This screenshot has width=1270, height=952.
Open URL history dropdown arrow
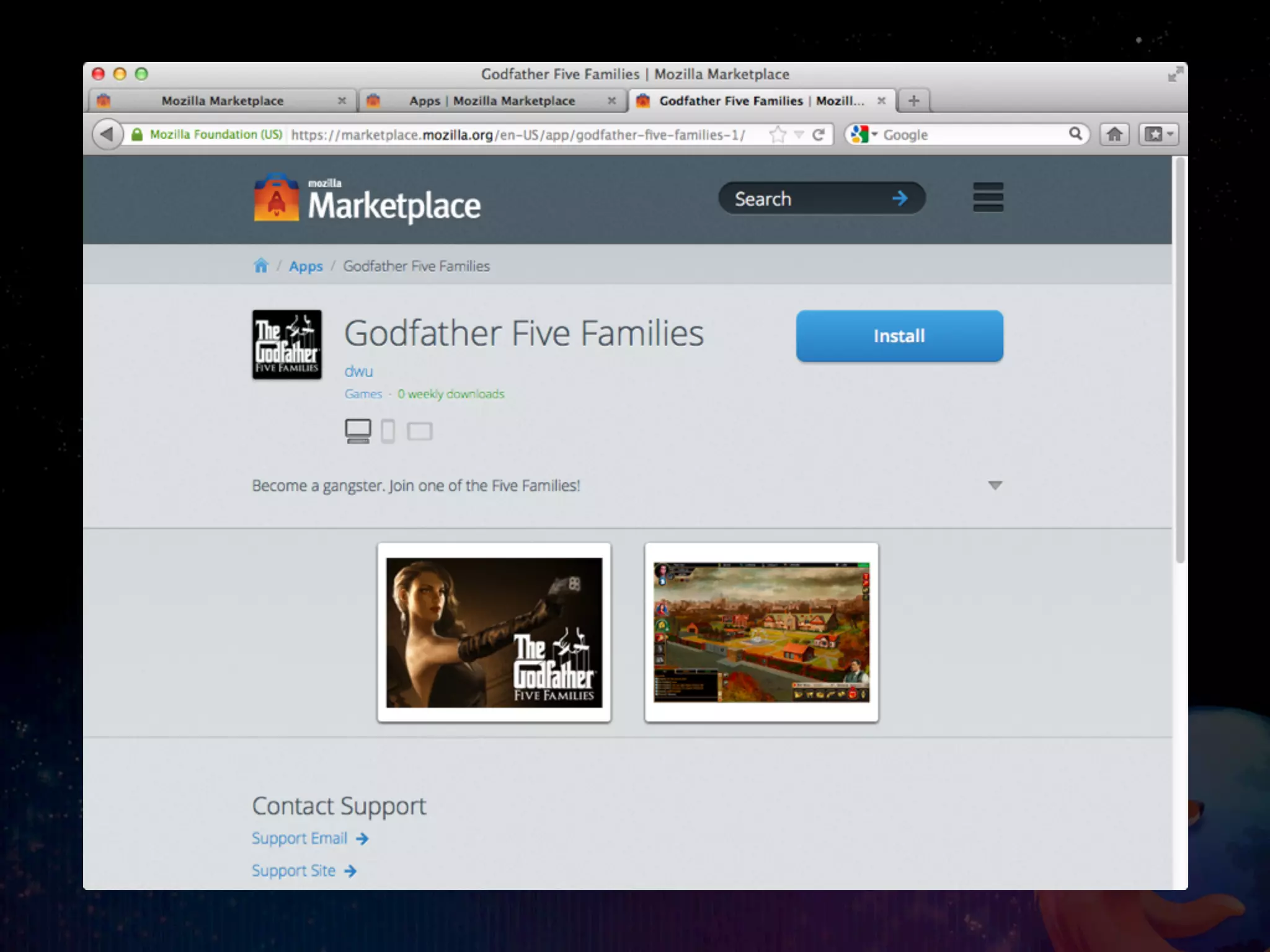799,134
